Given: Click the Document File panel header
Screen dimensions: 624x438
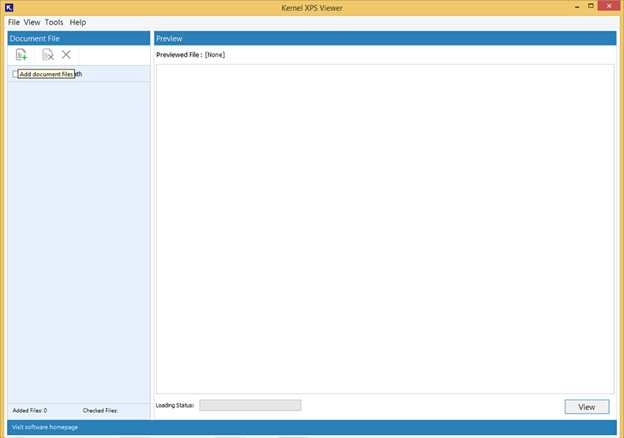Looking at the screenshot, I should pyautogui.click(x=79, y=38).
